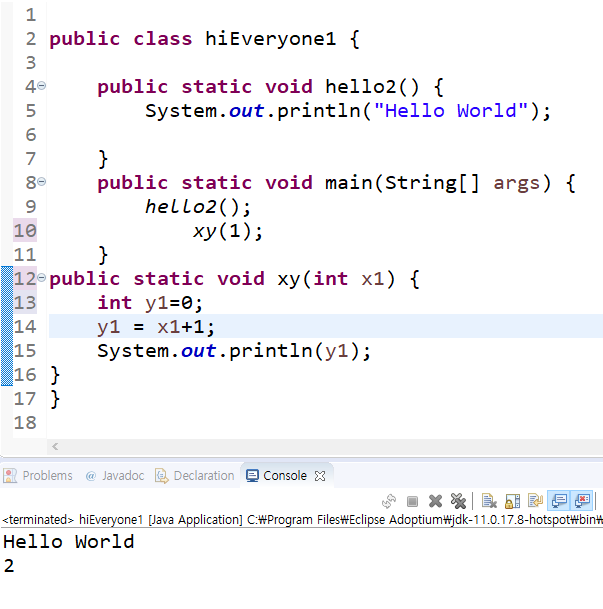Click the Problems tab icon

pos(10,476)
